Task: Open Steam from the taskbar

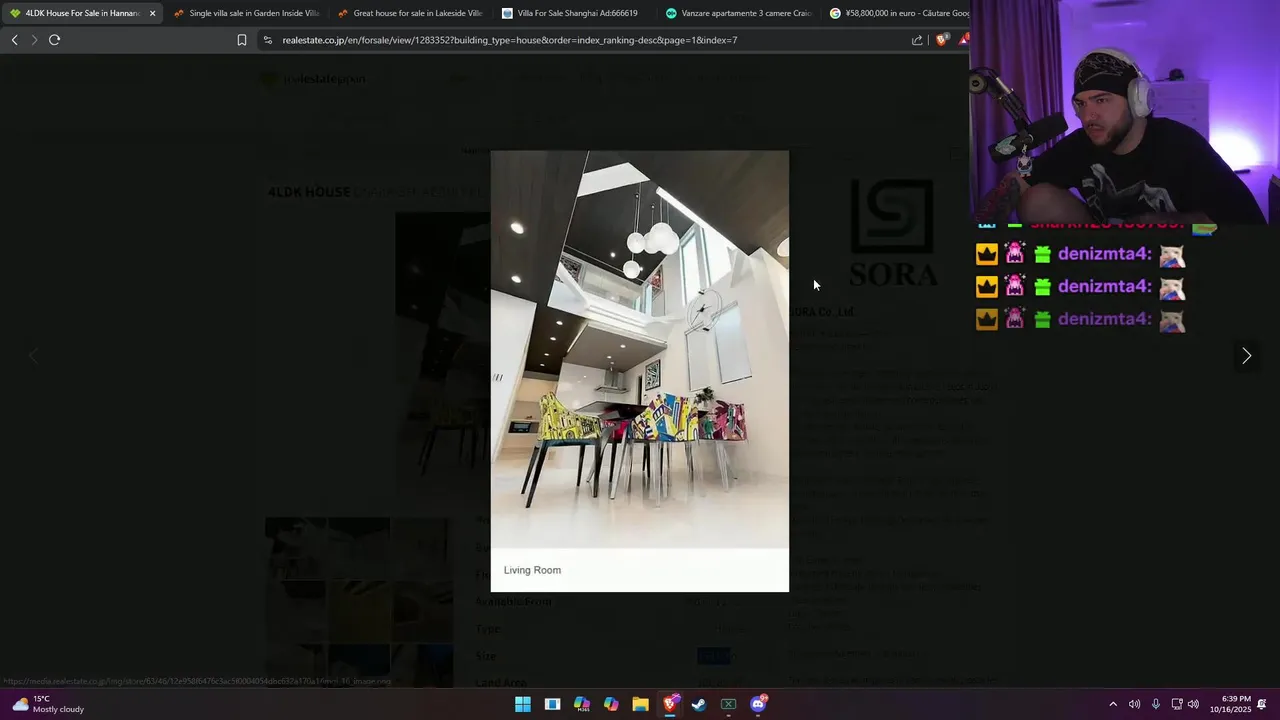Action: [x=699, y=704]
